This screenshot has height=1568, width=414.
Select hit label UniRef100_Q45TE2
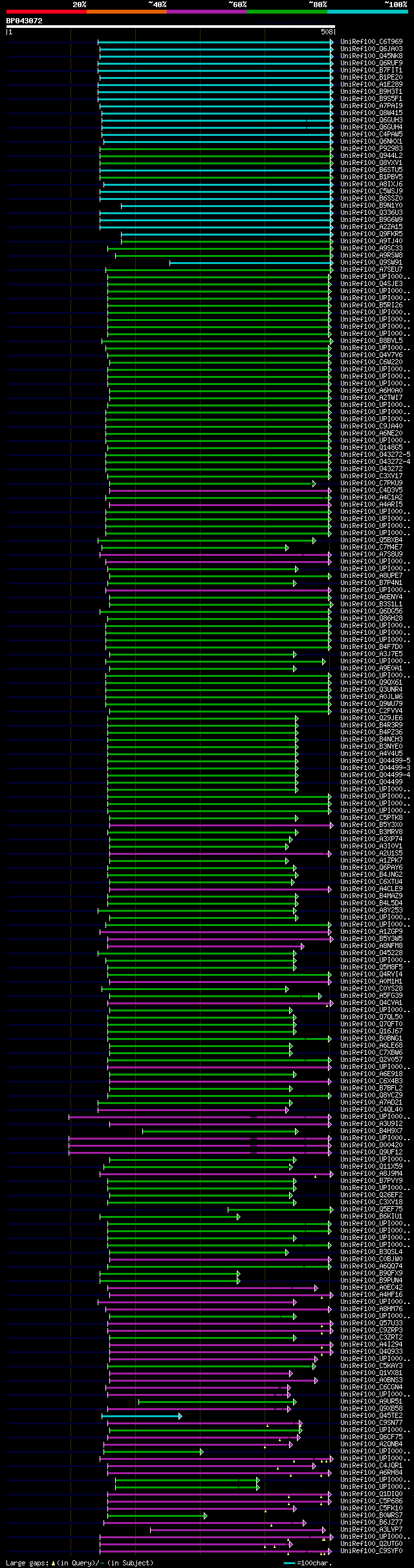click(371, 1416)
